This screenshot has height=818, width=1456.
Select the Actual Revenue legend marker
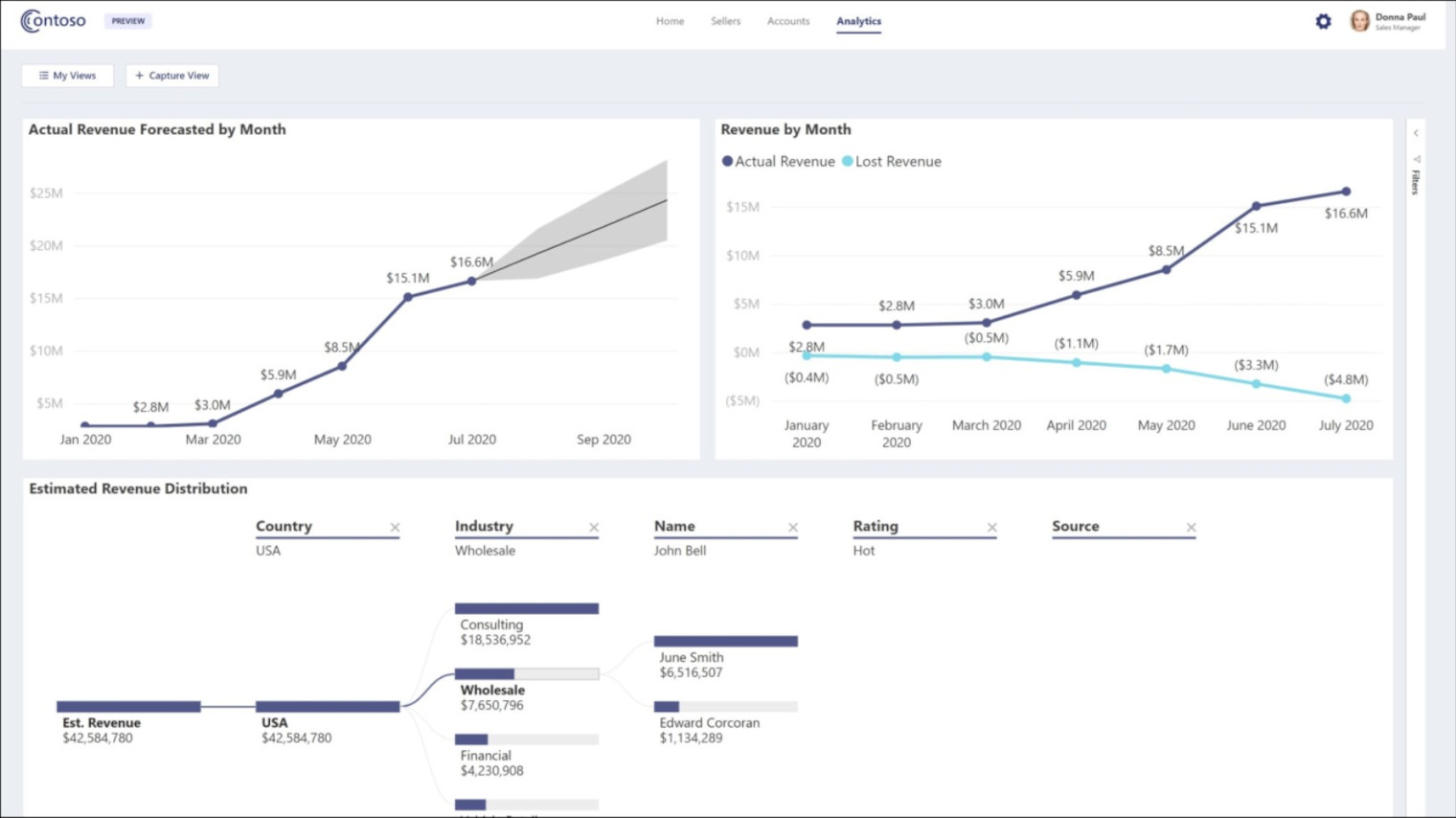727,161
